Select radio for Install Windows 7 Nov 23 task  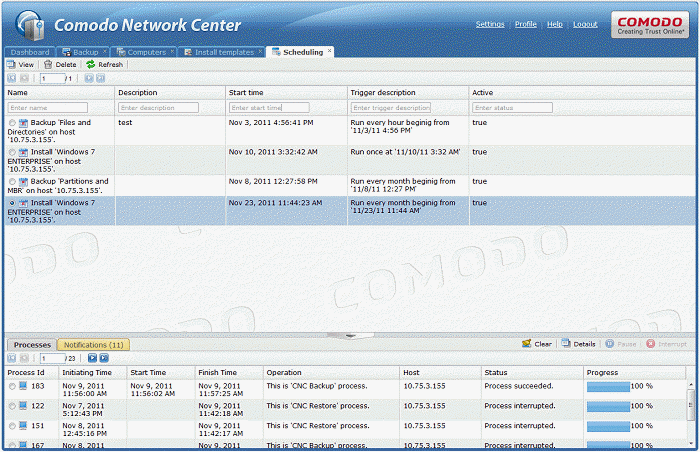pos(12,203)
